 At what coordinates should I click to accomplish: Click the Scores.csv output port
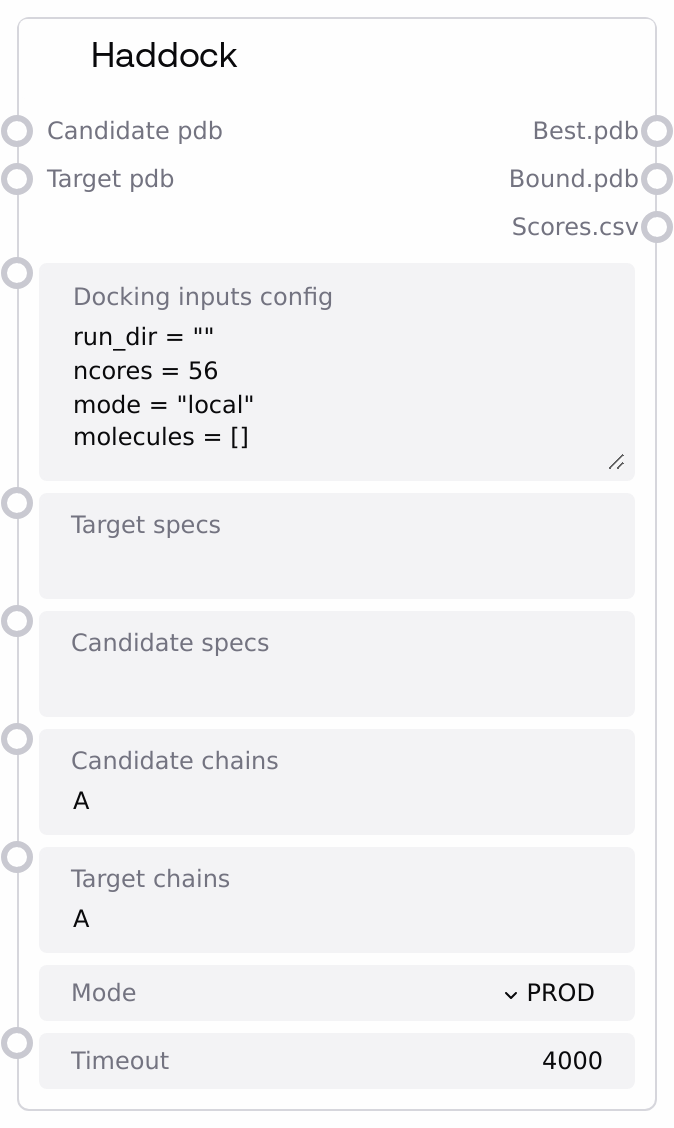click(x=656, y=227)
